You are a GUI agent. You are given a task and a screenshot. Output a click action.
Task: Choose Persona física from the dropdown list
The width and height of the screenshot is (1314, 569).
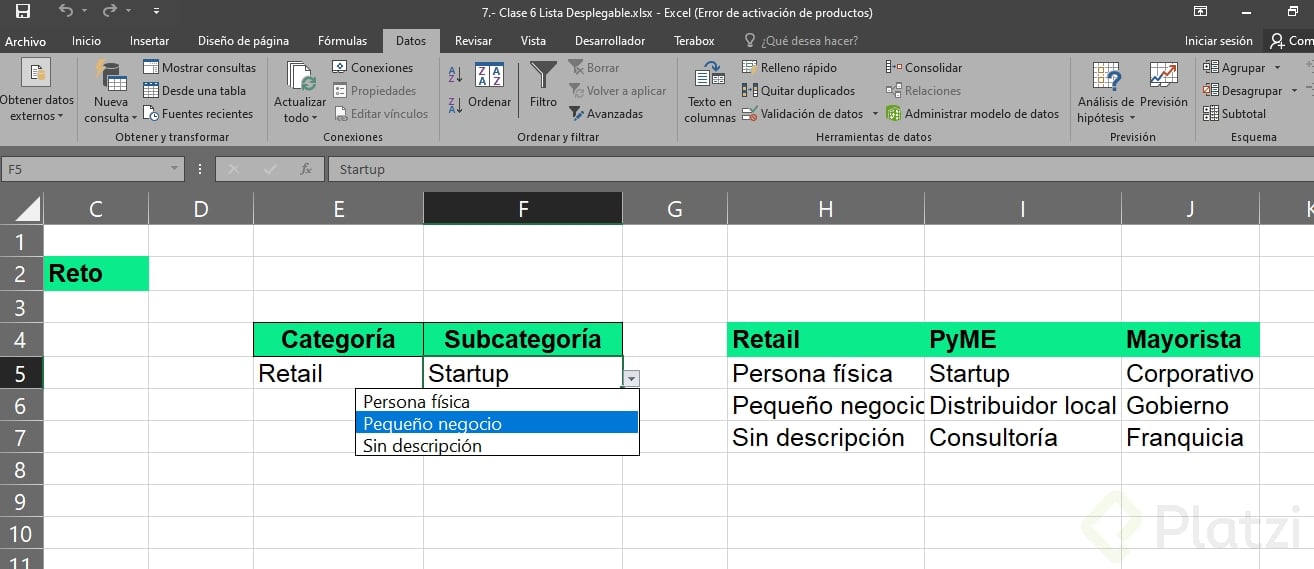[497, 401]
